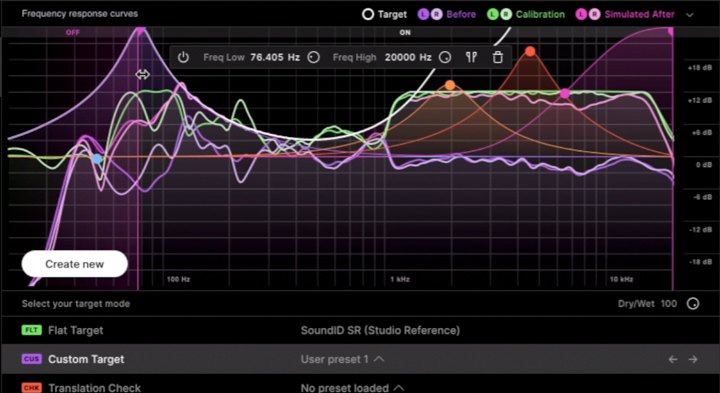
Task: Click the Dry/Wet knob icon
Action: [693, 303]
